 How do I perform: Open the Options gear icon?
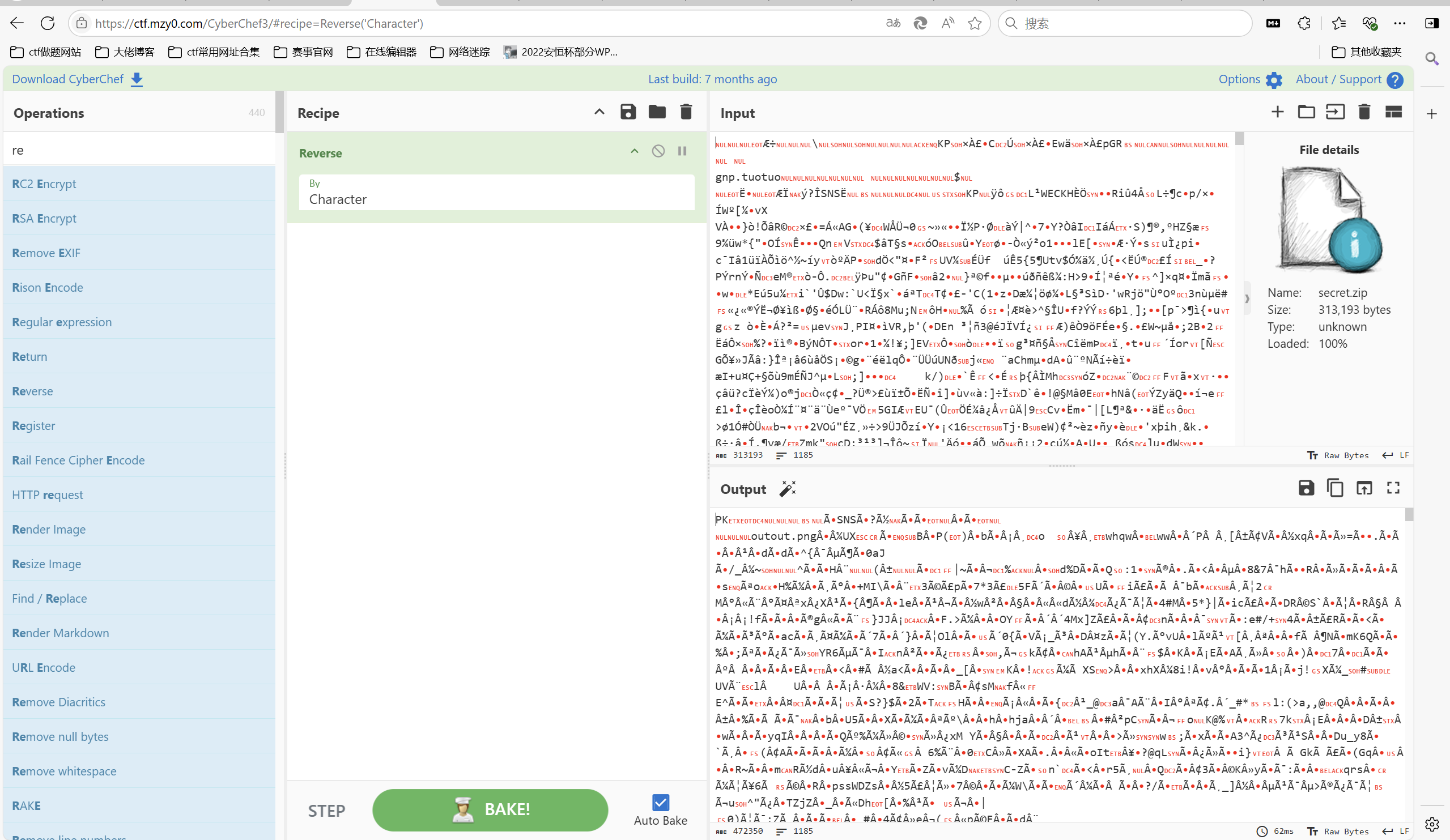pyautogui.click(x=1274, y=80)
